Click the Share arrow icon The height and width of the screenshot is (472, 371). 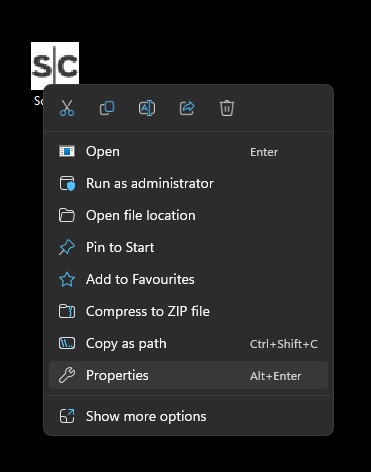pyautogui.click(x=187, y=108)
